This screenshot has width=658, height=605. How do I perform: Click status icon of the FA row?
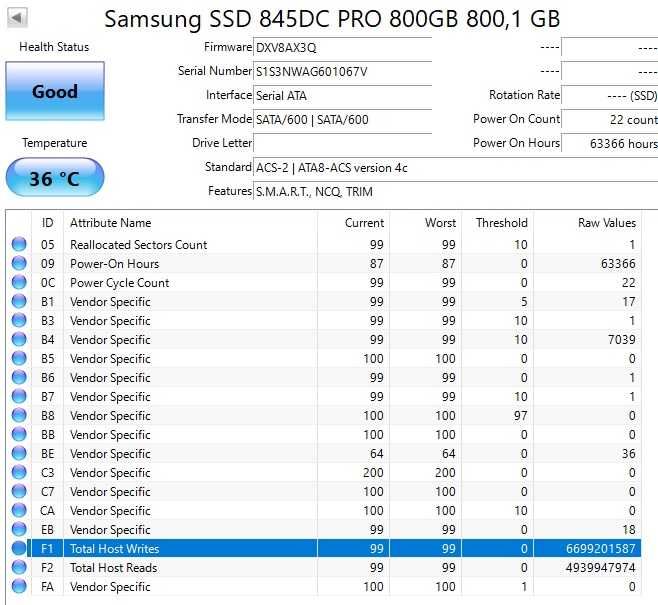(x=19, y=586)
